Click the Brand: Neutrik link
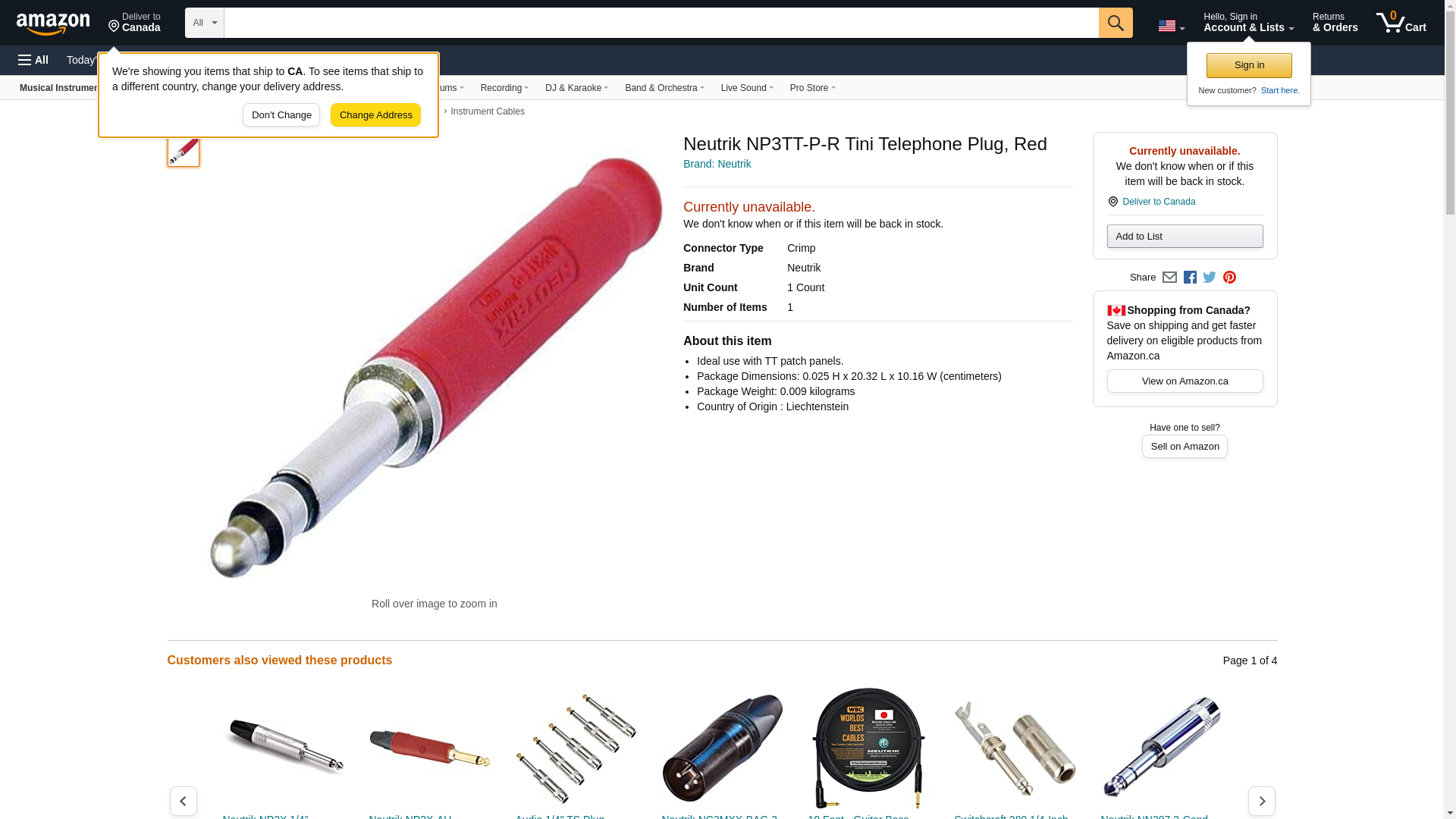This screenshot has width=1456, height=819. pos(717,164)
